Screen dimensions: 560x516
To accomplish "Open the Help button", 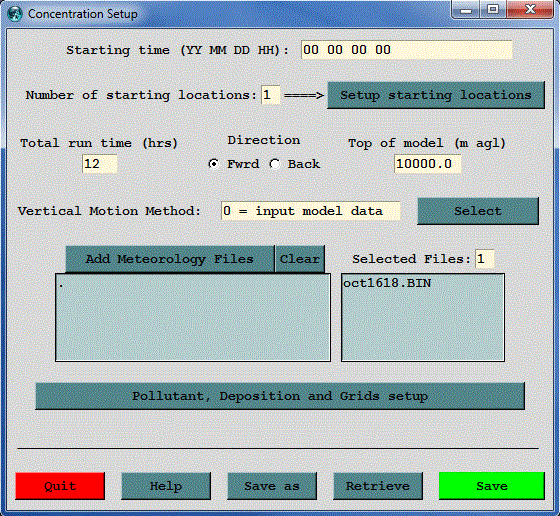I will [x=166, y=486].
